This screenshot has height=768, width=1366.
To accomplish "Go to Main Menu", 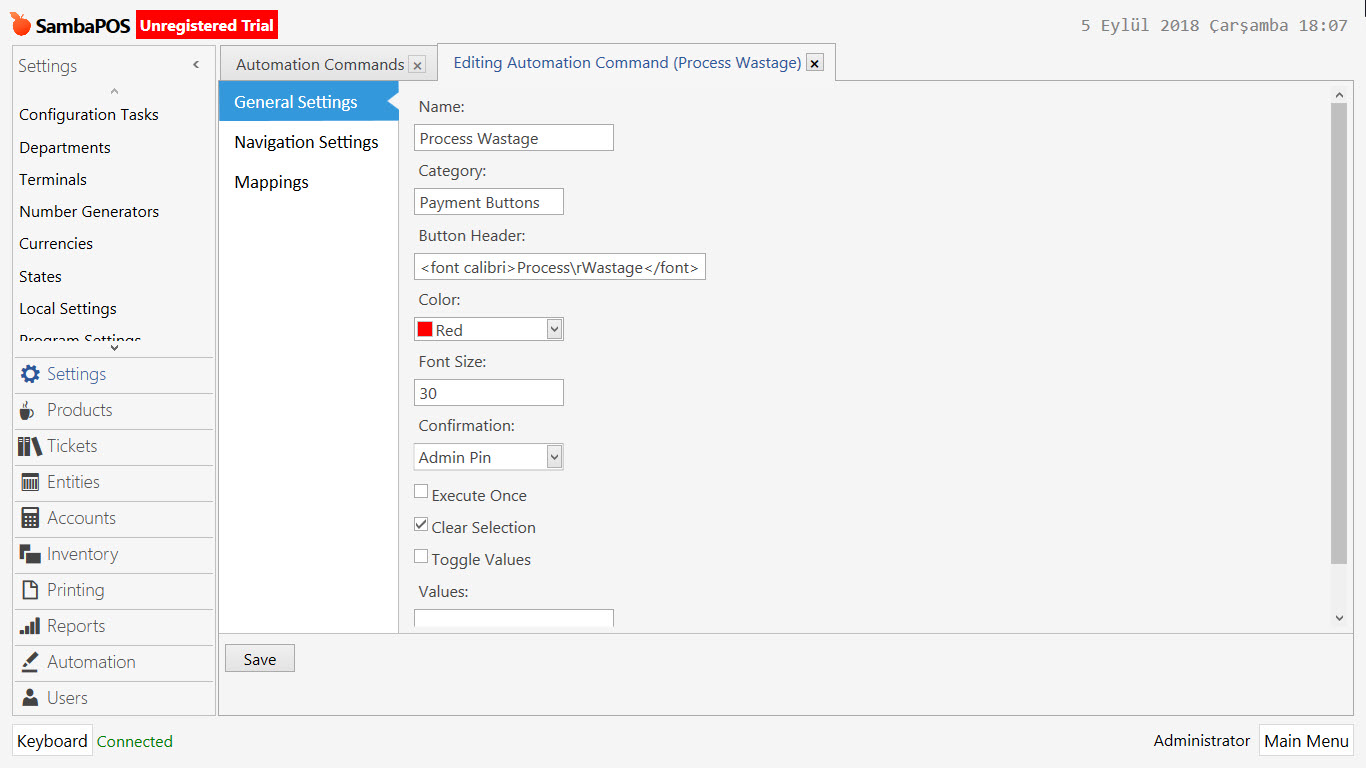I will 1306,741.
